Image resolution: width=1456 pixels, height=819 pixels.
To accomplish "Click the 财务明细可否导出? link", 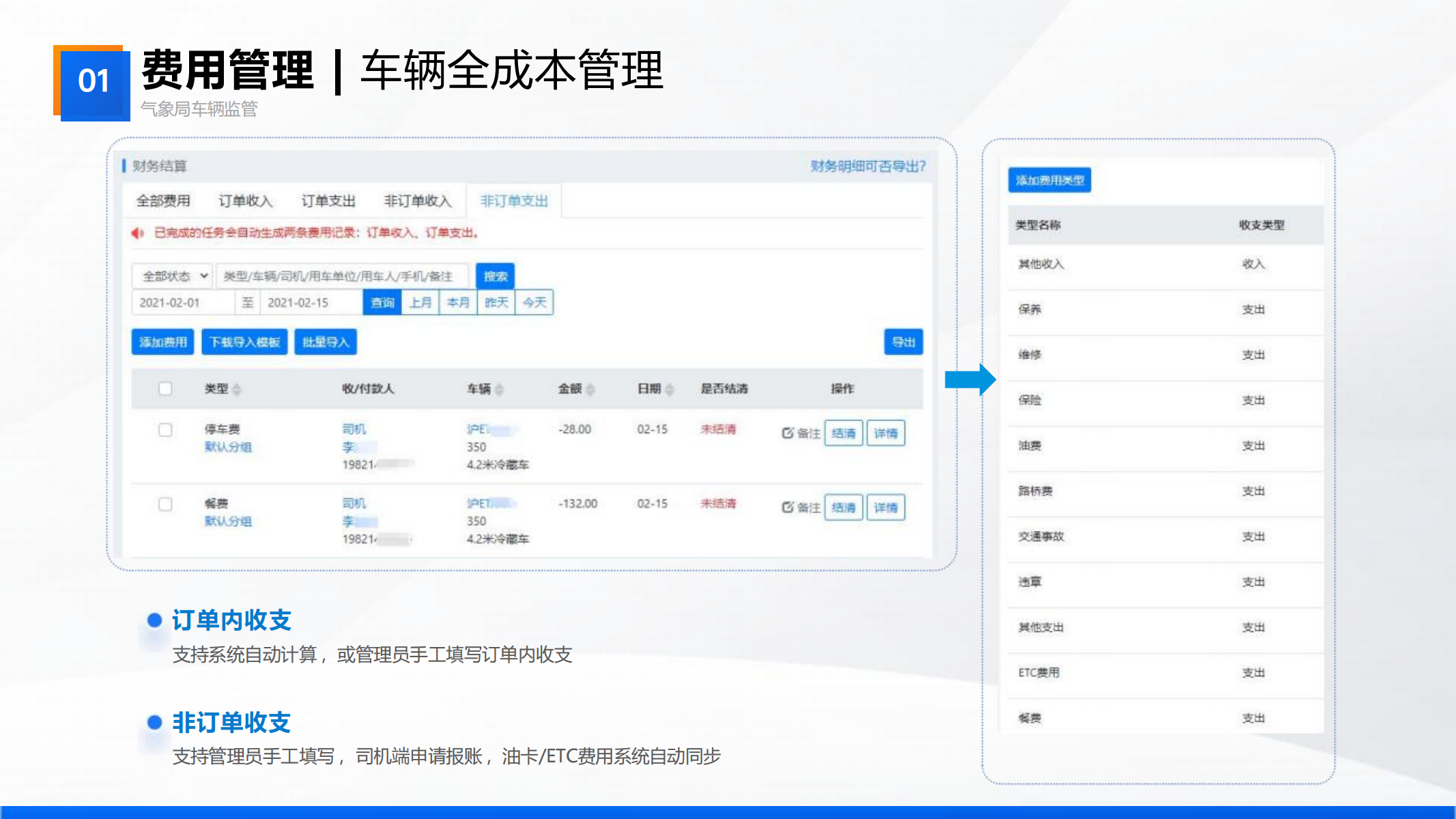I will (868, 166).
